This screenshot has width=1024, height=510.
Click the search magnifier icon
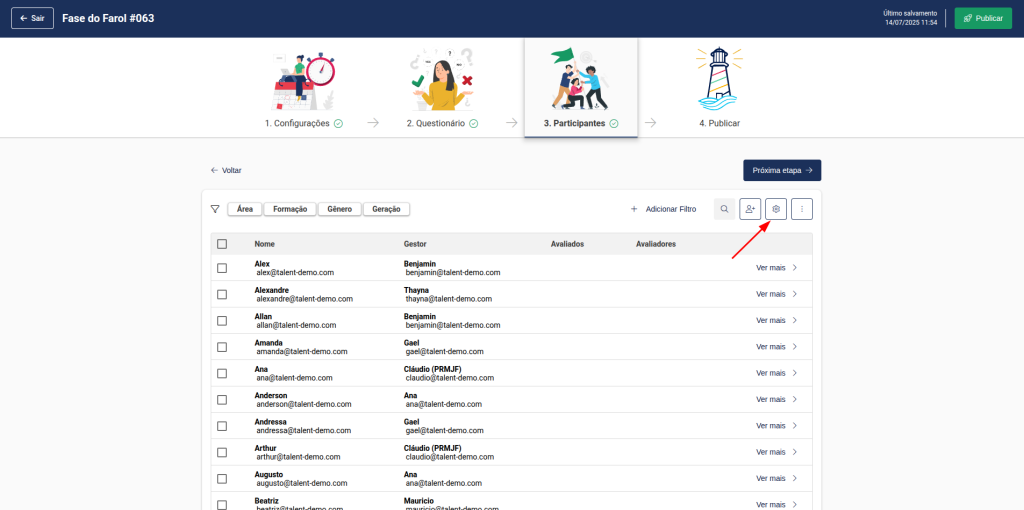(724, 209)
